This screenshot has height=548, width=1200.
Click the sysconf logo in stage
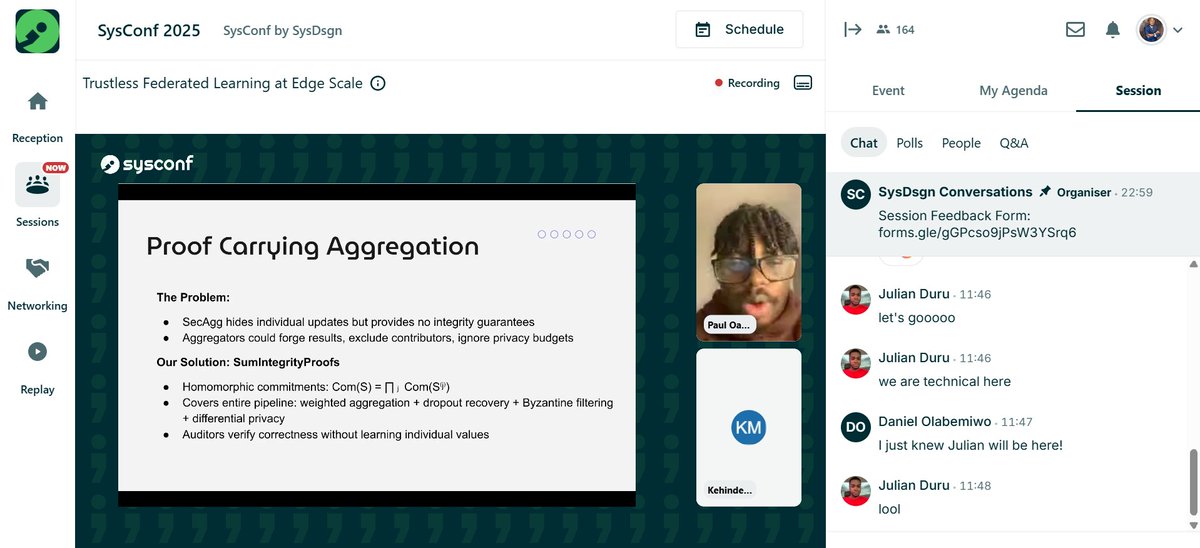(x=147, y=163)
